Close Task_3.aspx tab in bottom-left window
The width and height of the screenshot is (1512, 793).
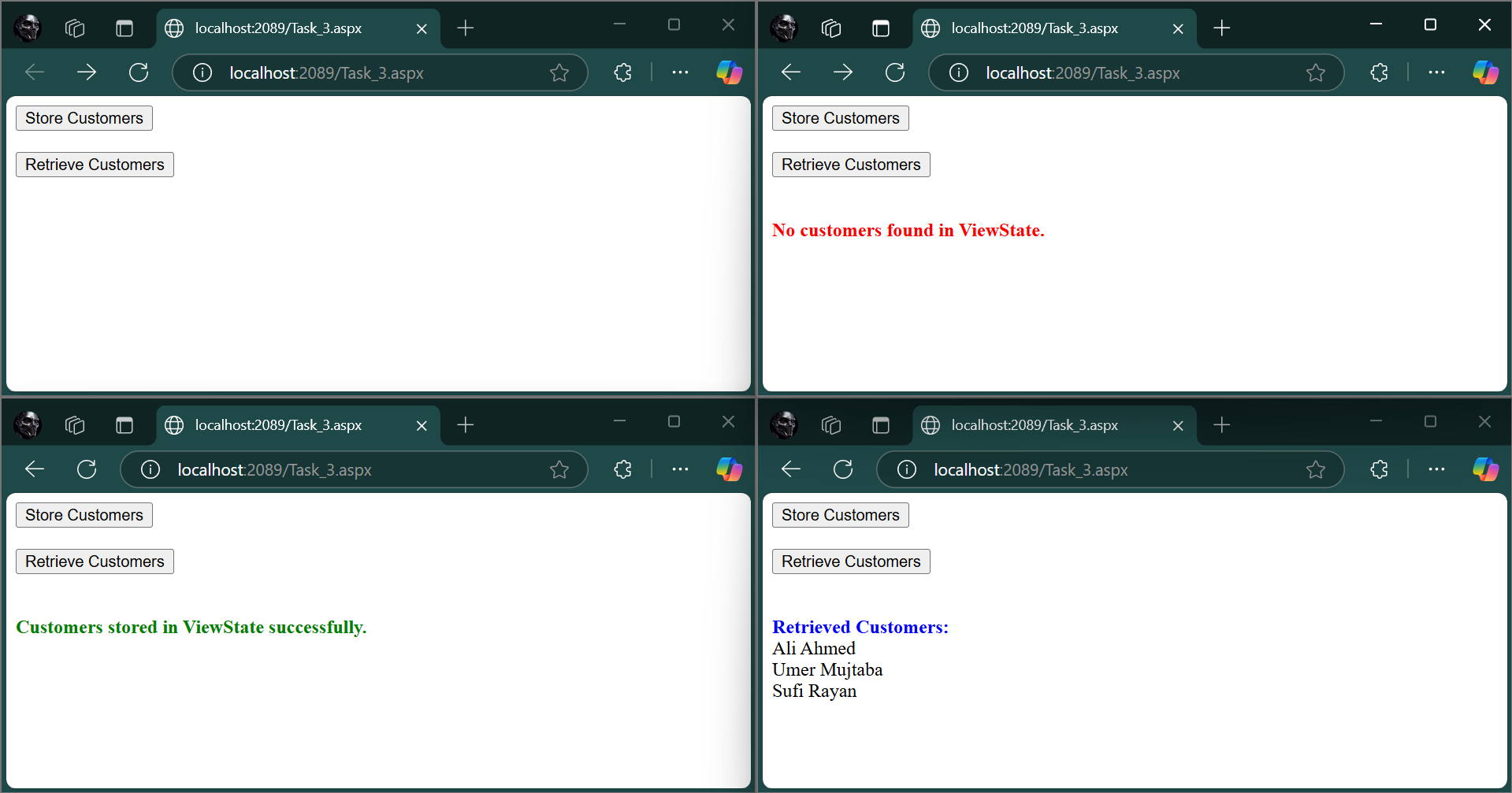coord(422,425)
